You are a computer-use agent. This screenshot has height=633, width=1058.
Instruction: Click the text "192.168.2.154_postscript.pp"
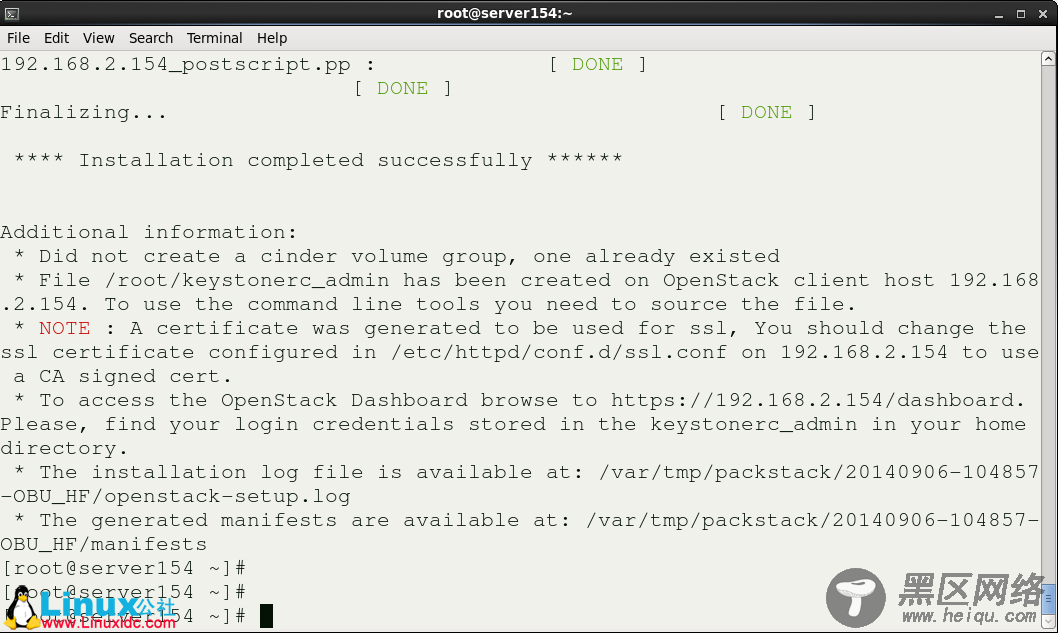point(175,65)
